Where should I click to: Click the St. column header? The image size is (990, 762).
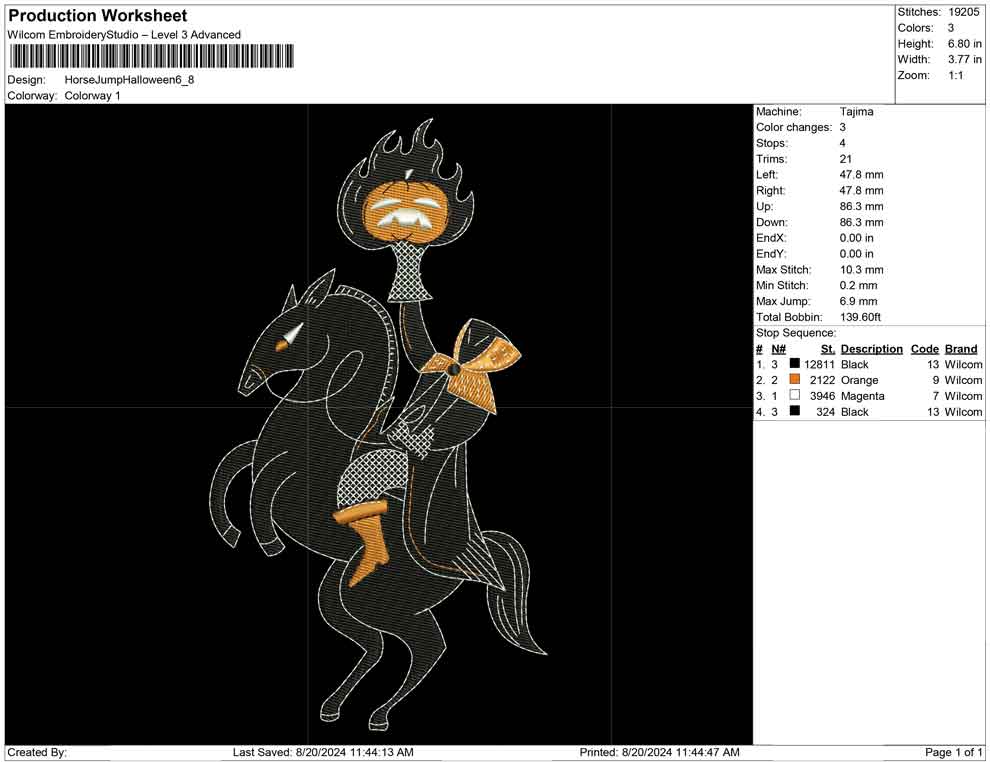tap(827, 349)
